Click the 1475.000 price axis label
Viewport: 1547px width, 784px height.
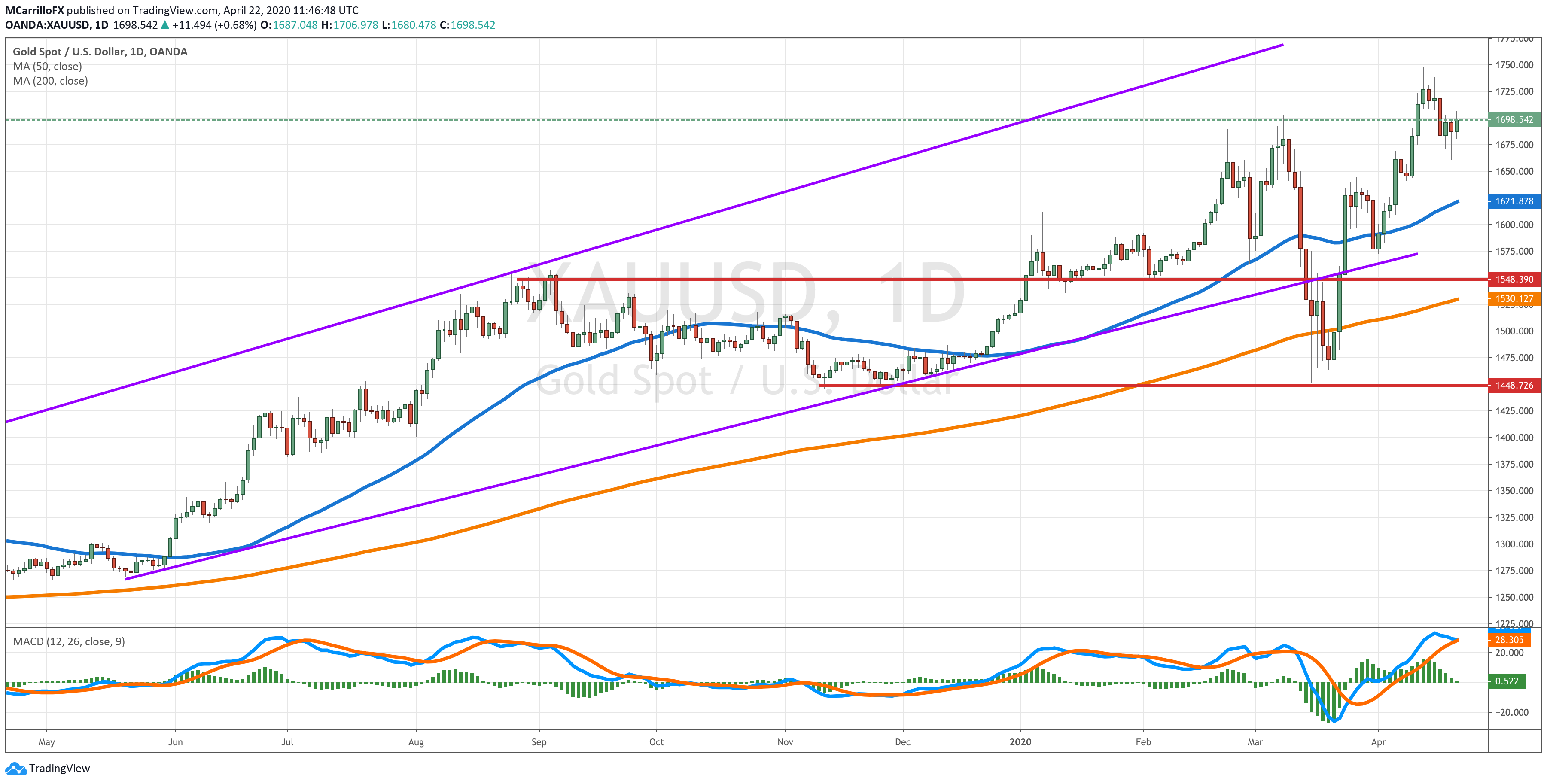[1514, 358]
